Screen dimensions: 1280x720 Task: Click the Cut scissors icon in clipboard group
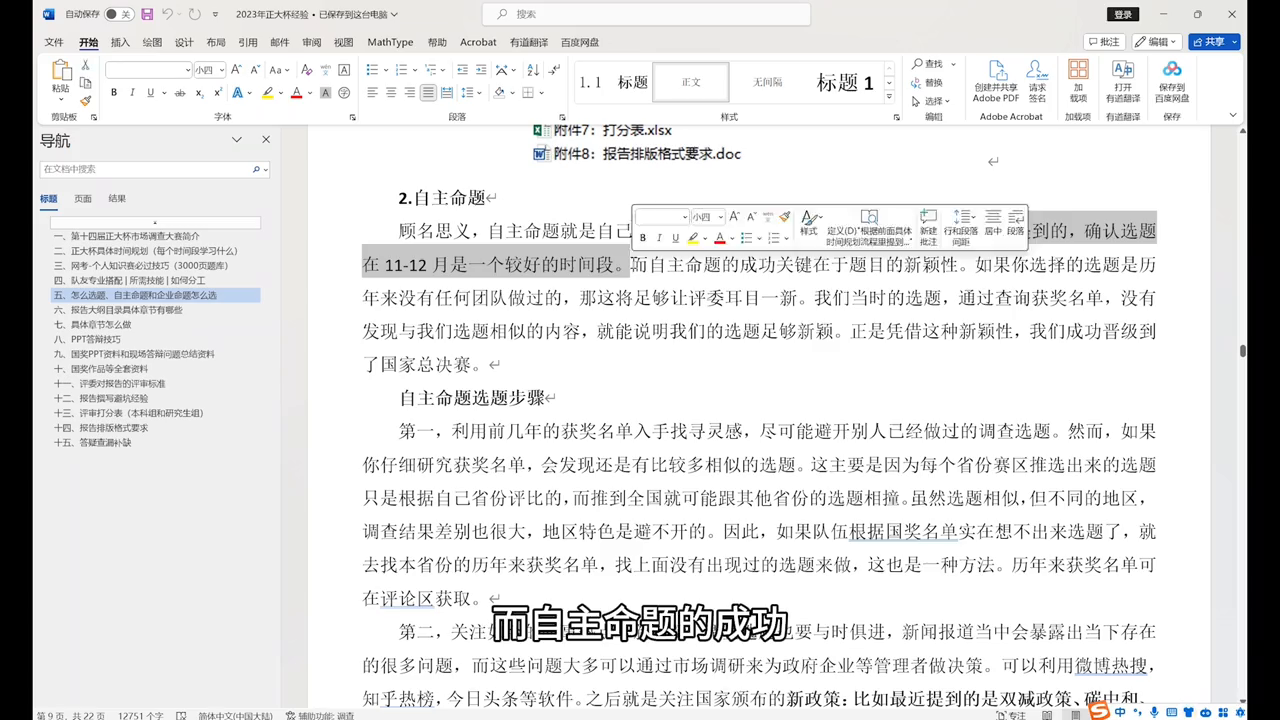tap(86, 65)
